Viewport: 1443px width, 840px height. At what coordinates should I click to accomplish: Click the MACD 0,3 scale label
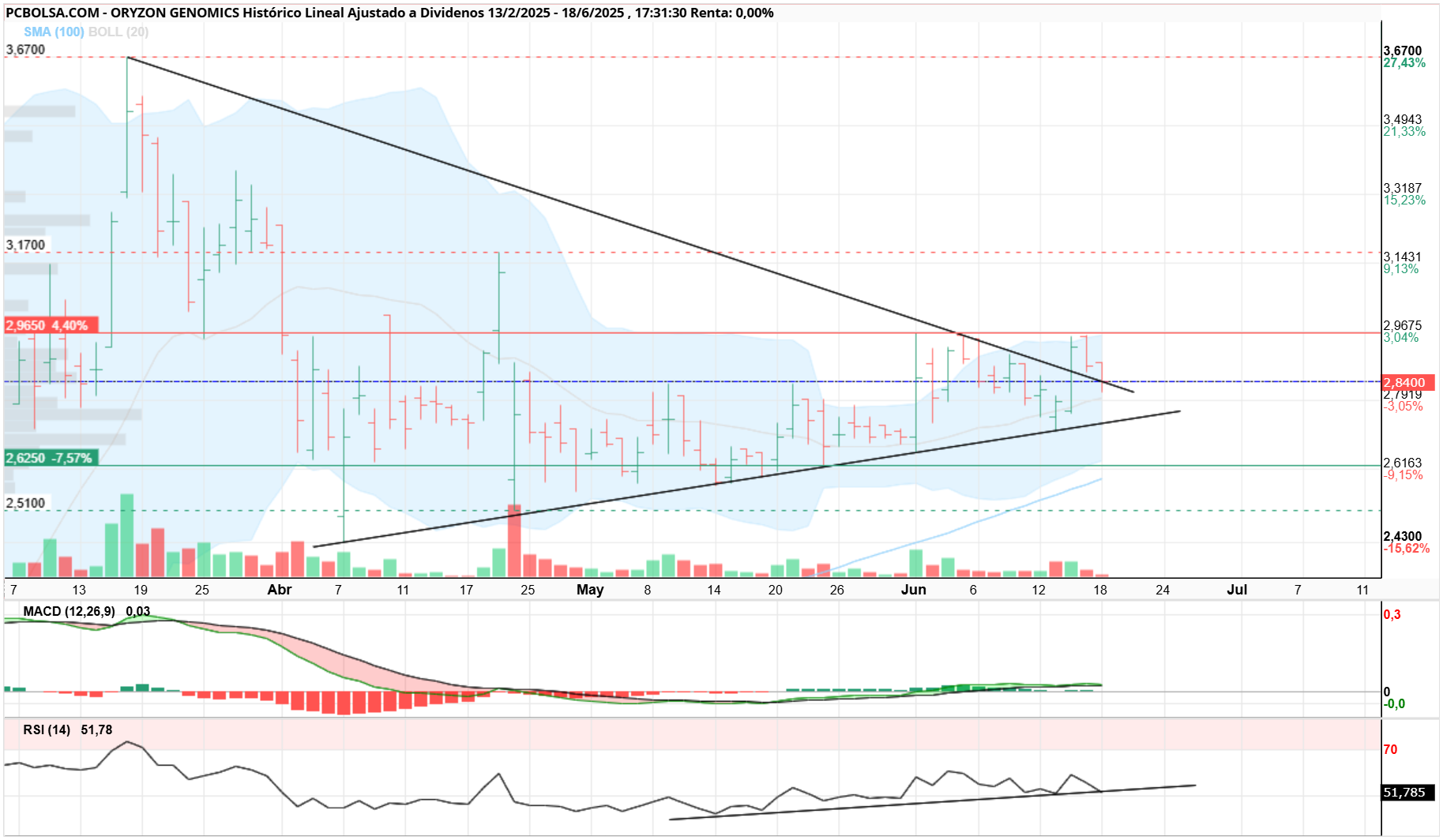pos(1392,614)
